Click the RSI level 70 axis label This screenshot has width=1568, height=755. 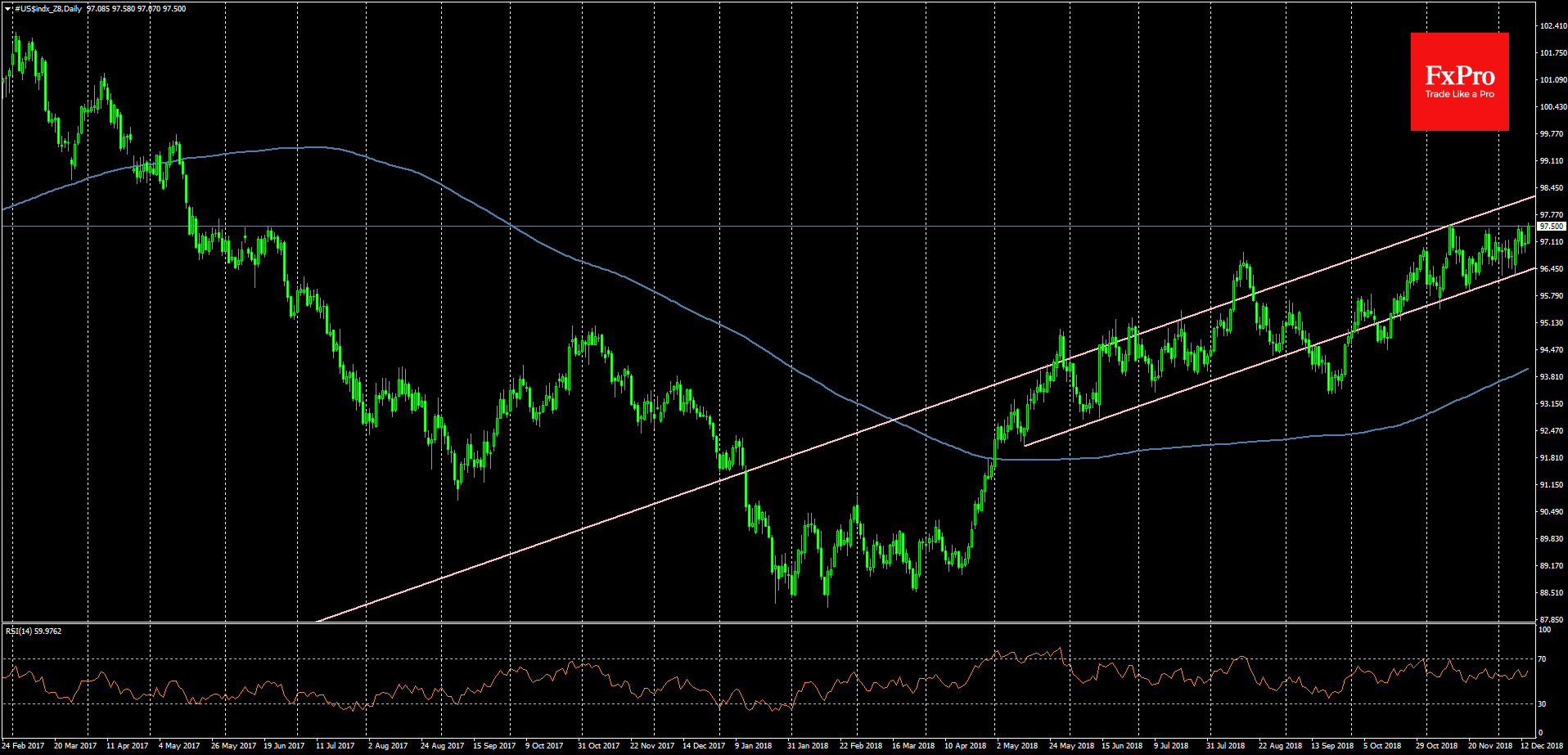pos(1542,658)
